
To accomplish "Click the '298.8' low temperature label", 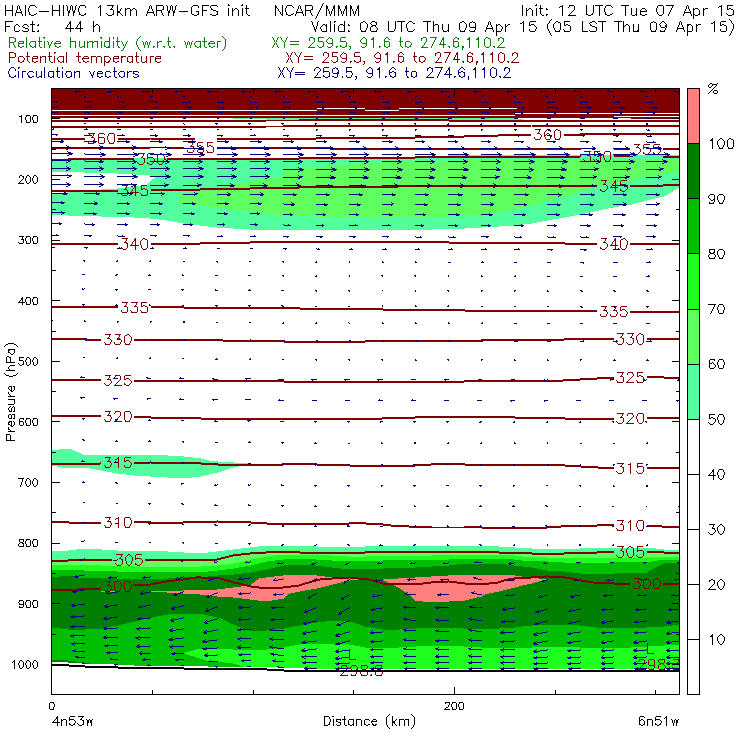I will (361, 671).
